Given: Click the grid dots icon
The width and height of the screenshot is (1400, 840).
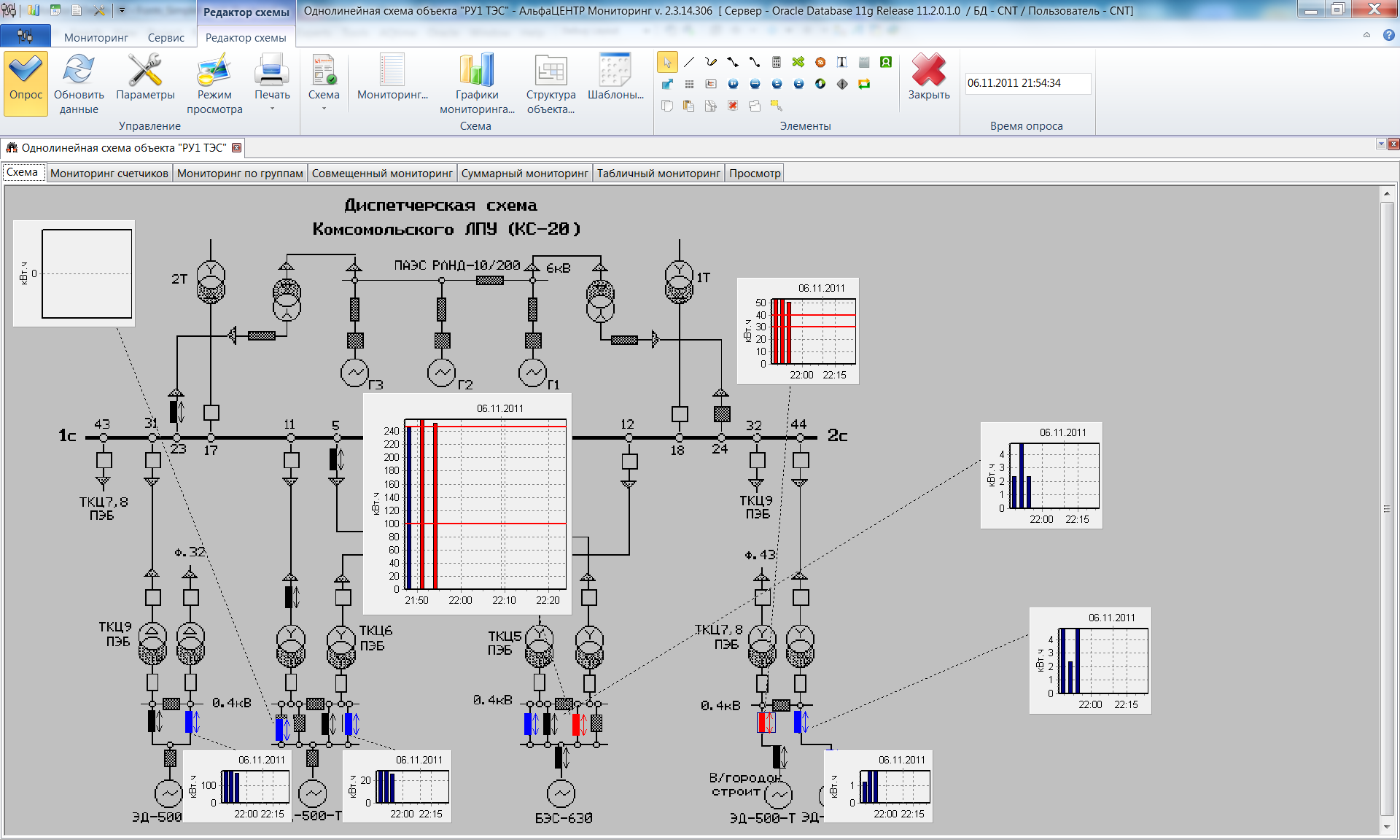Looking at the screenshot, I should pos(689,85).
